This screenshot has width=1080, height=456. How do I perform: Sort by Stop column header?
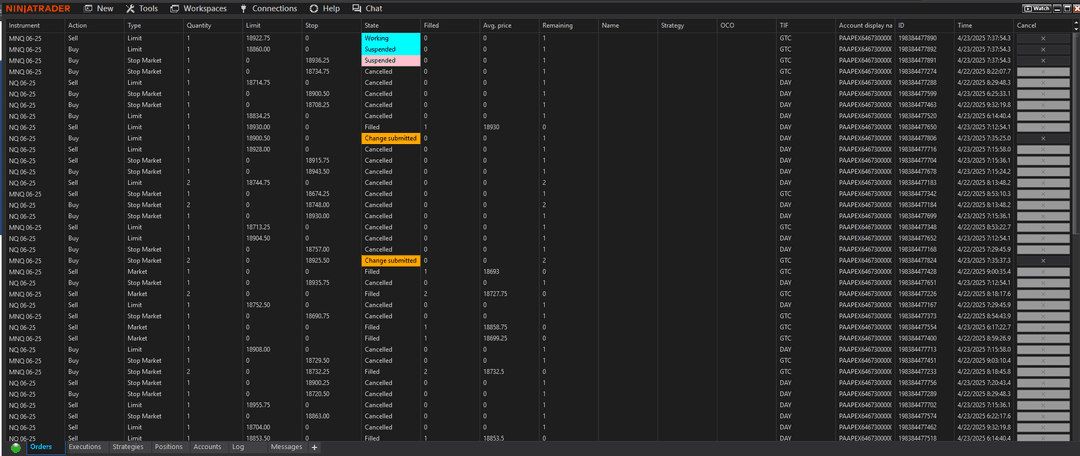(331, 25)
